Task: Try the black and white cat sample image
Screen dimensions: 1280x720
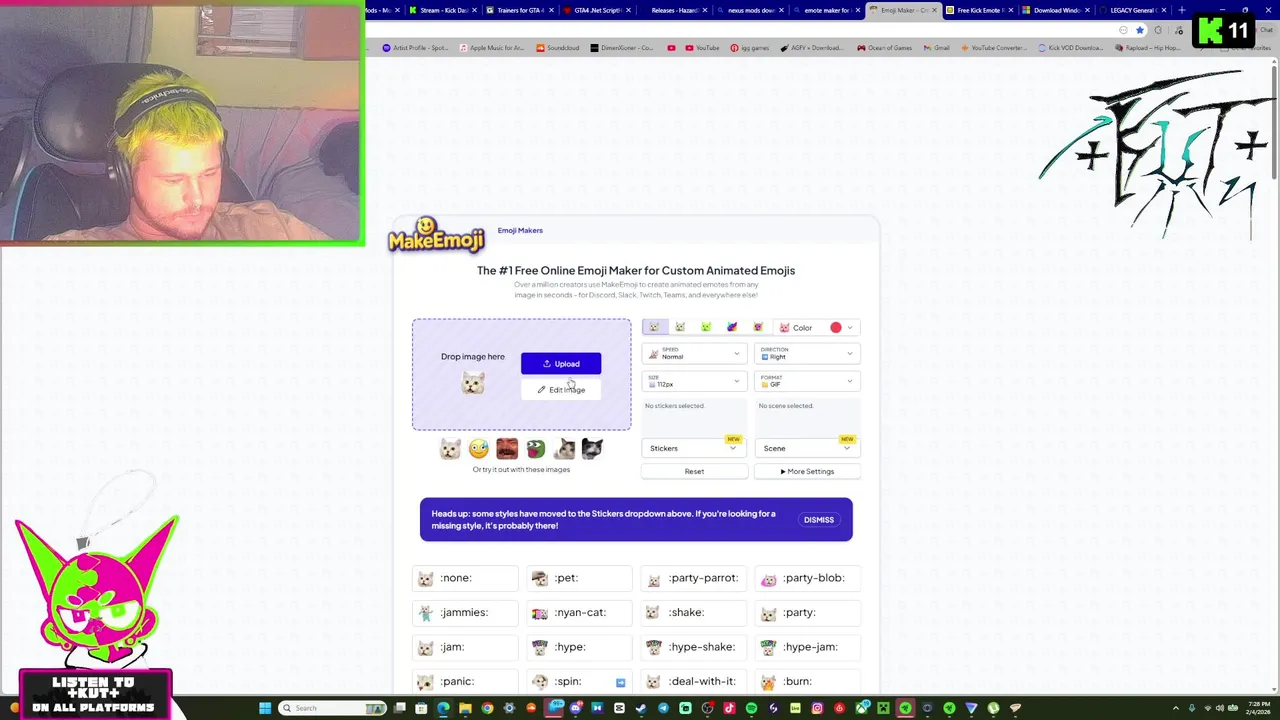Action: (592, 449)
